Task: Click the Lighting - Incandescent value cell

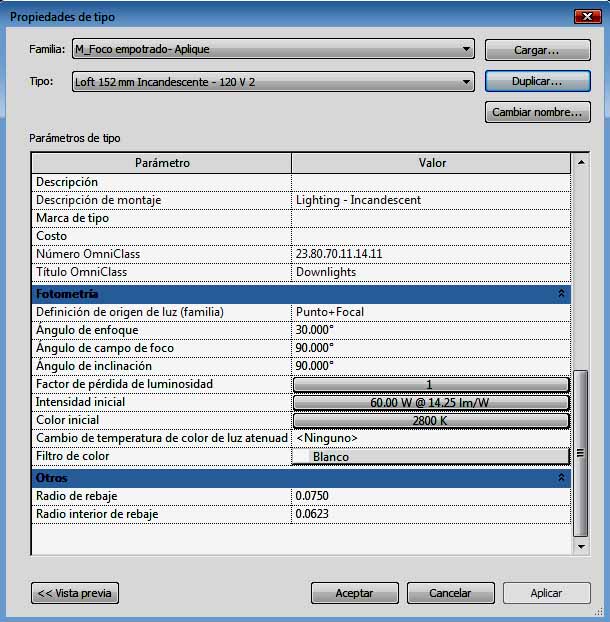Action: (x=431, y=200)
